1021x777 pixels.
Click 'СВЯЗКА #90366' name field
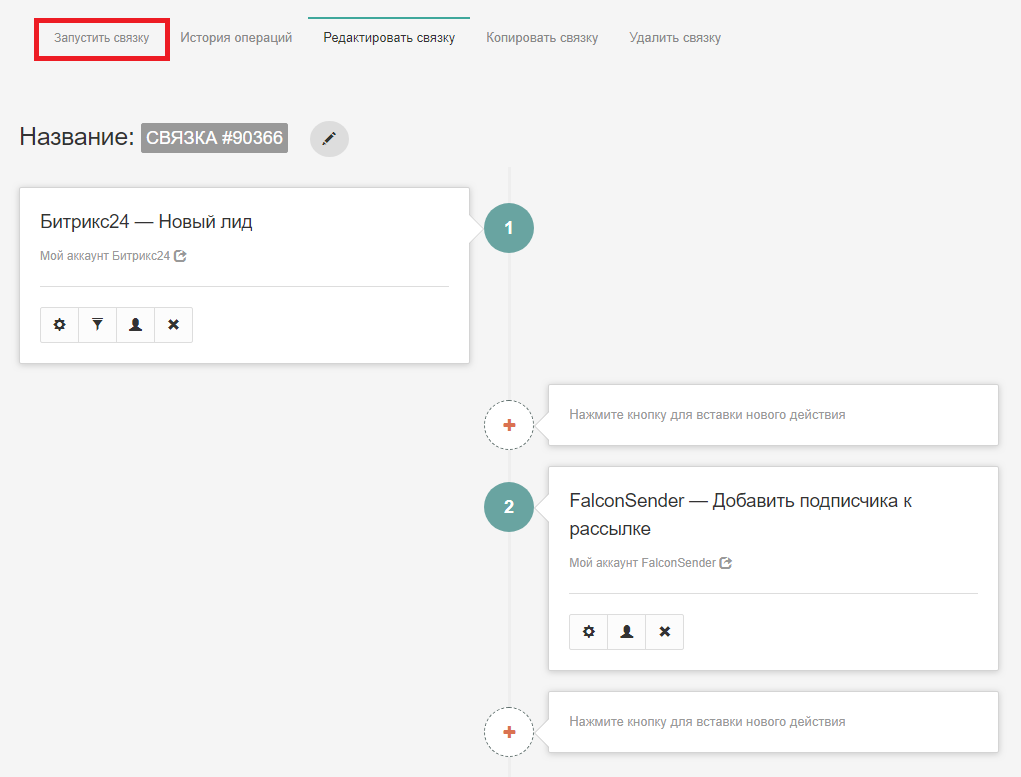point(214,138)
